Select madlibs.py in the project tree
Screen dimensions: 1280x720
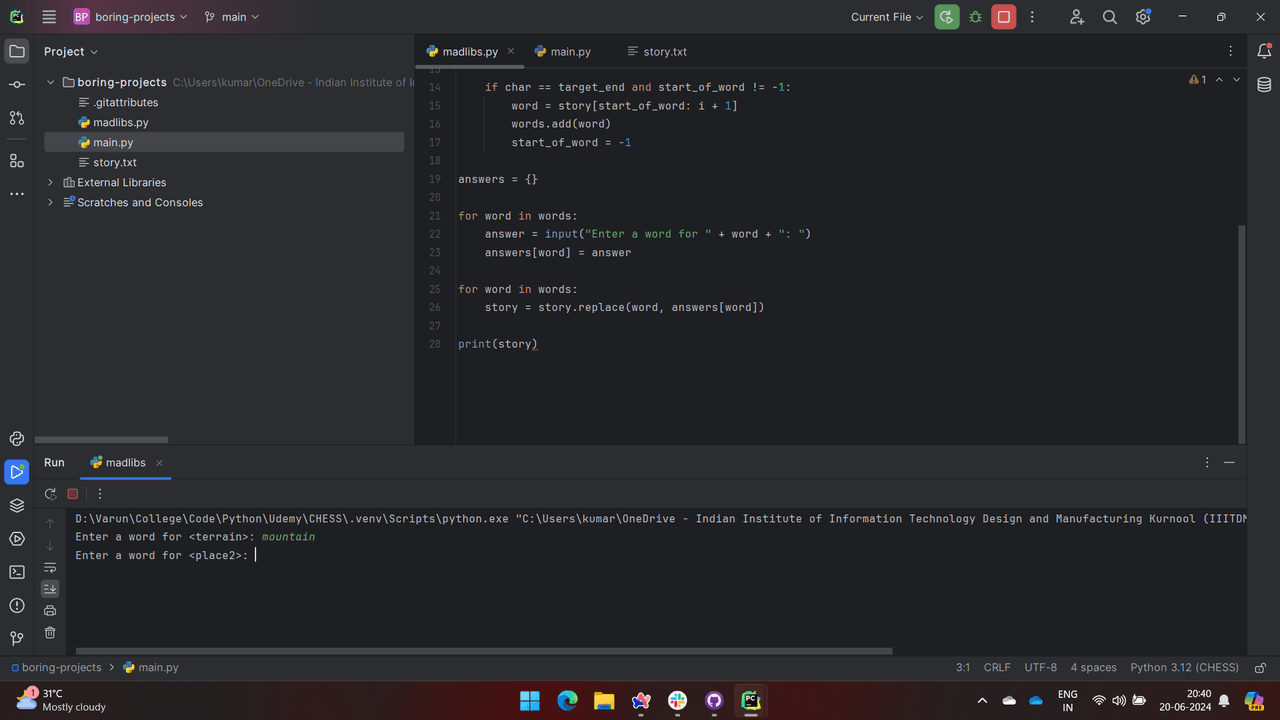click(x=120, y=122)
